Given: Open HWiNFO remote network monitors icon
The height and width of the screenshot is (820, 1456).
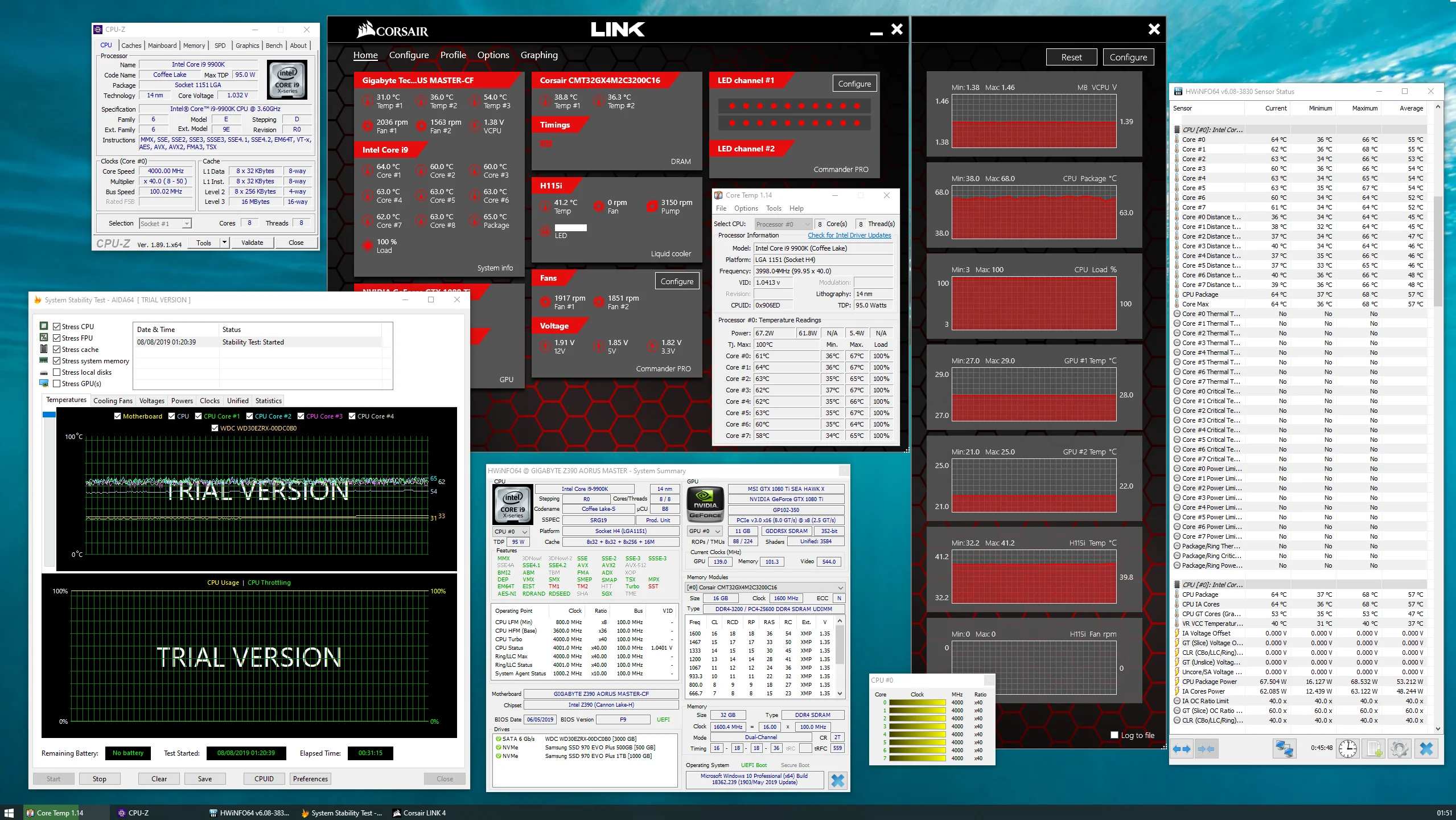Looking at the screenshot, I should [1284, 748].
